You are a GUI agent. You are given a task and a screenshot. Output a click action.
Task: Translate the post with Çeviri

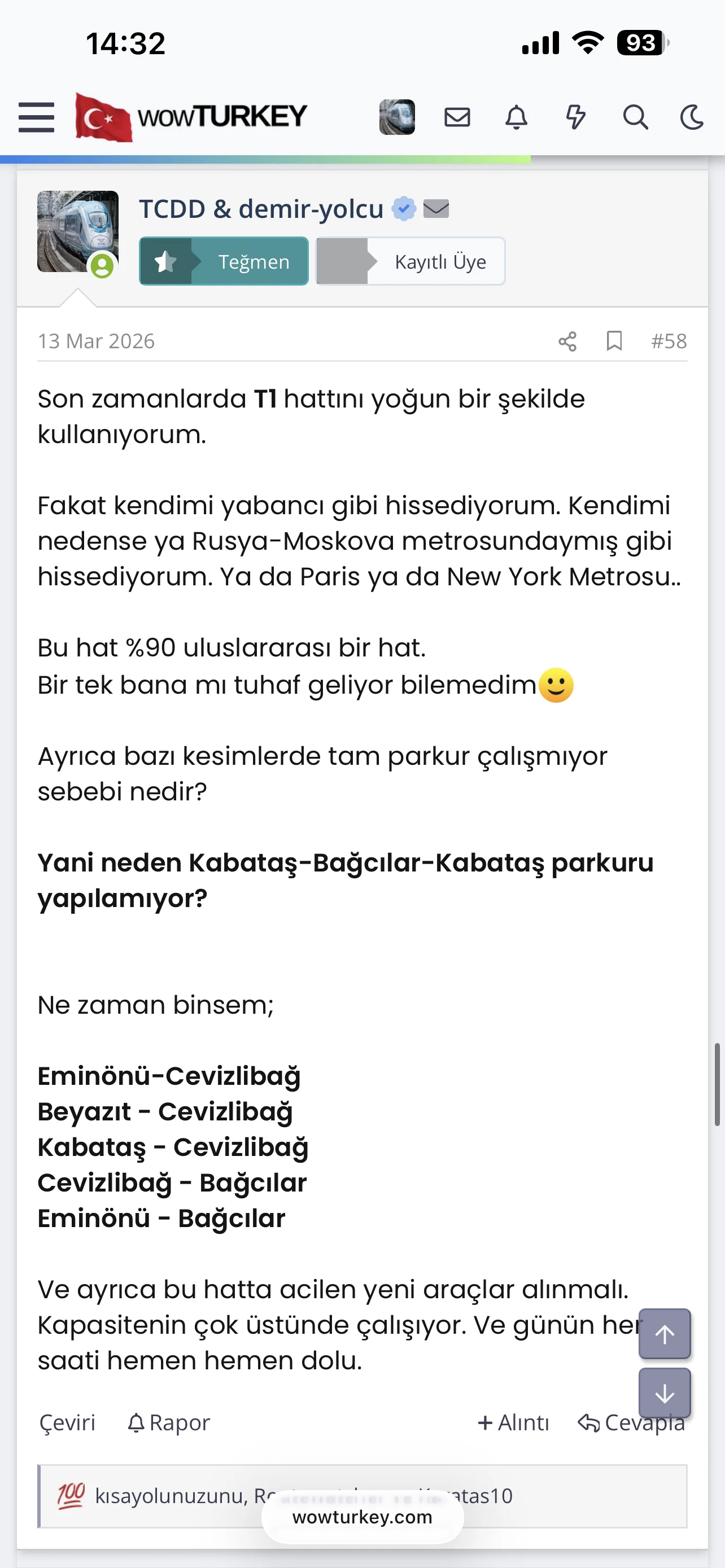tap(68, 1423)
